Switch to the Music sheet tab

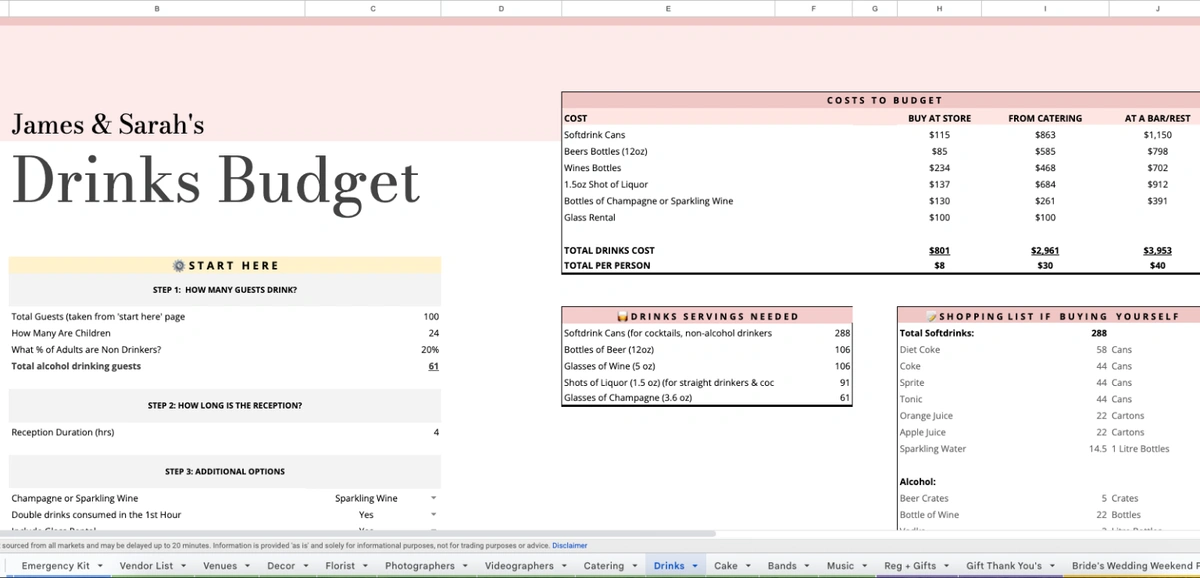[840, 564]
